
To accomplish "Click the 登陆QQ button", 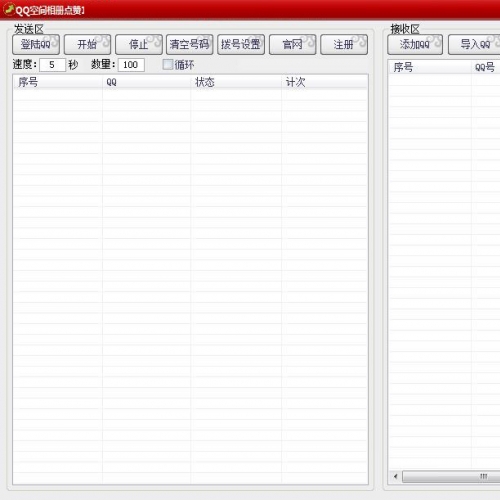I will tap(36, 44).
